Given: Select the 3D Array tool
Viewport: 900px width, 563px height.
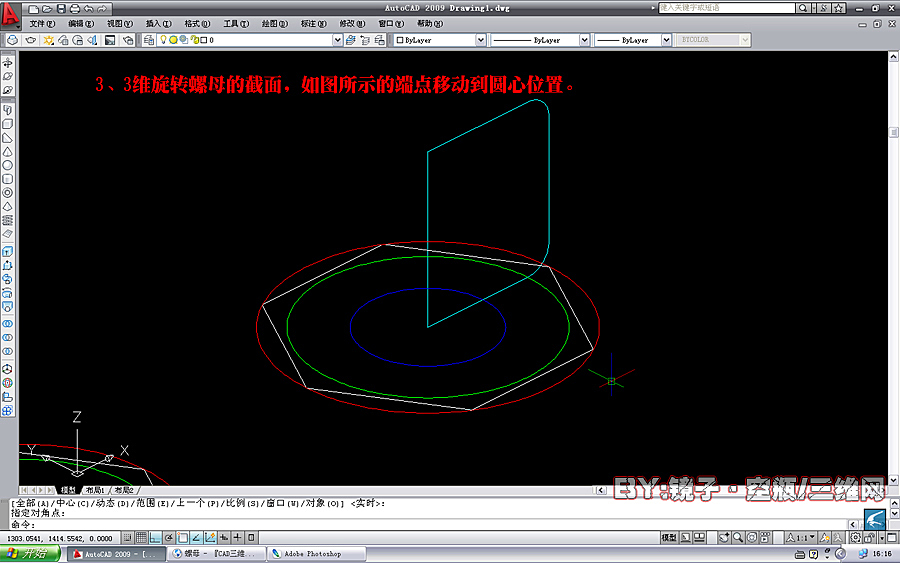Looking at the screenshot, I should 7,410.
